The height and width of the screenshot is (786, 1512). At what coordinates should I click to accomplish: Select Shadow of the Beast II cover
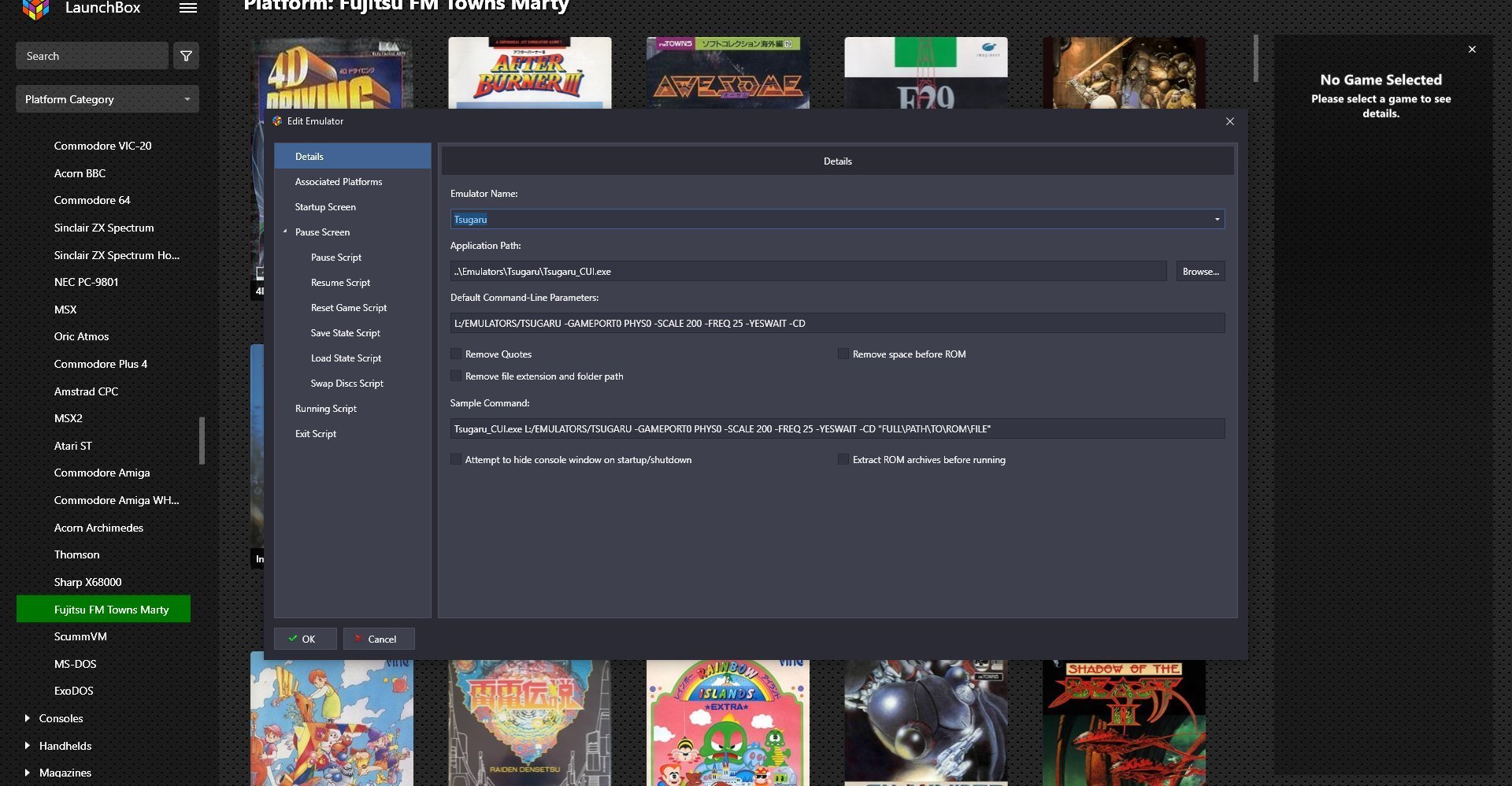click(x=1124, y=722)
